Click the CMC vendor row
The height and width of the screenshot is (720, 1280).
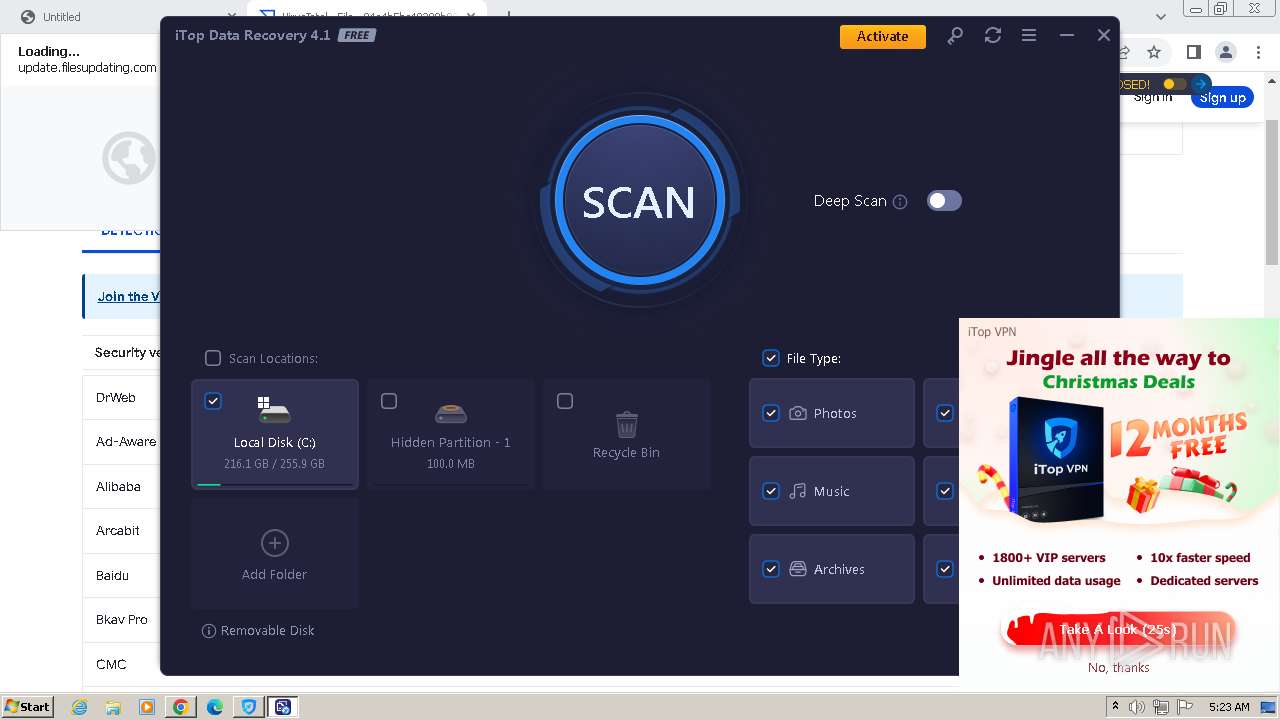(121, 664)
